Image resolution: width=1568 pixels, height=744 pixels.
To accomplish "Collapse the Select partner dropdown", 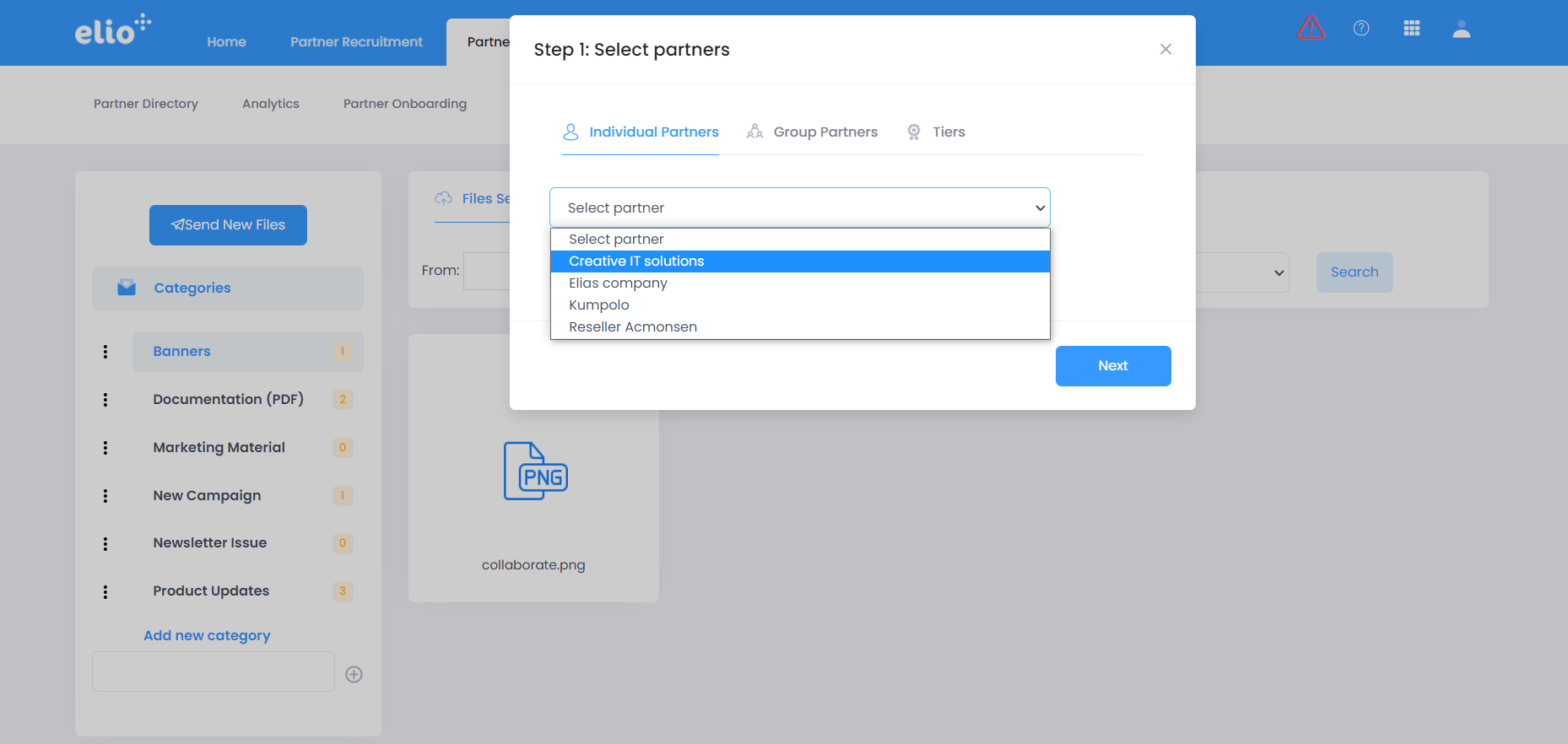I will coord(800,208).
